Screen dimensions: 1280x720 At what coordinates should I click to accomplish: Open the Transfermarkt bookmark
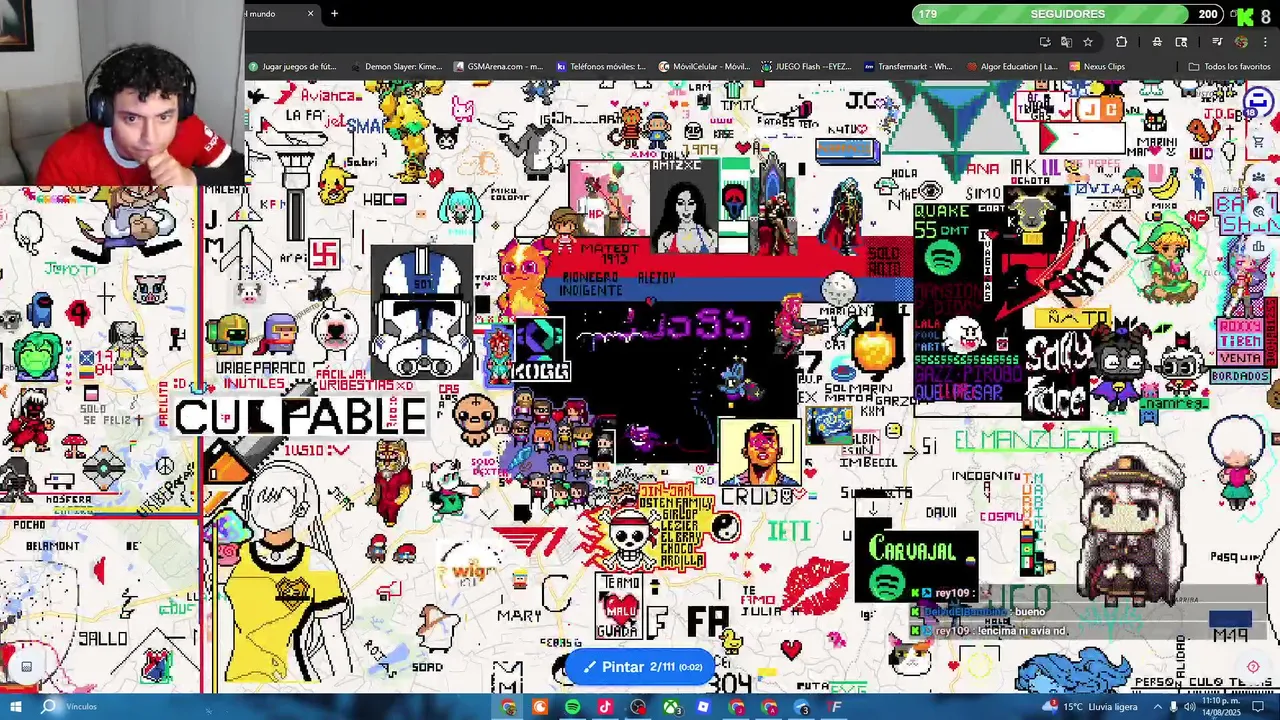(908, 67)
